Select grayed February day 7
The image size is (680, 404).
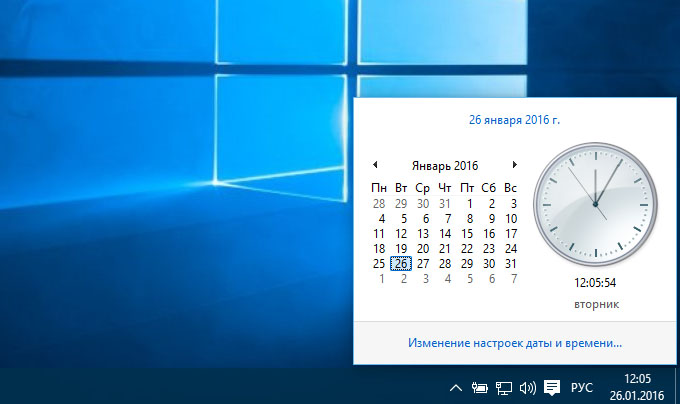(x=513, y=279)
